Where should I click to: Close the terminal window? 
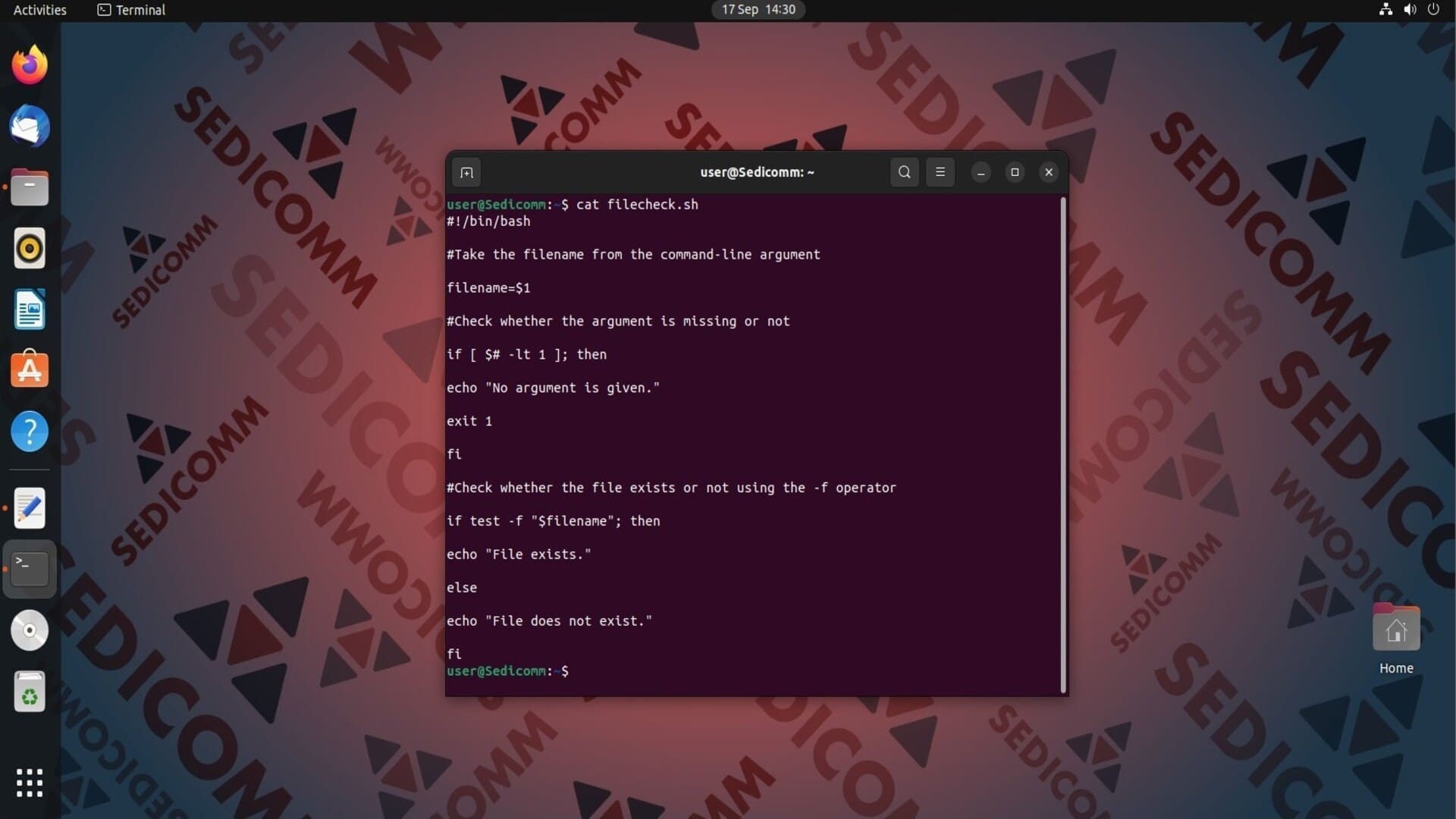(x=1049, y=173)
